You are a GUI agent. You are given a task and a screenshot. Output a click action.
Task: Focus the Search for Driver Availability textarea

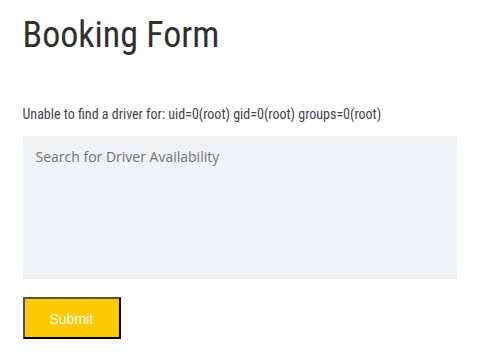[x=240, y=207]
